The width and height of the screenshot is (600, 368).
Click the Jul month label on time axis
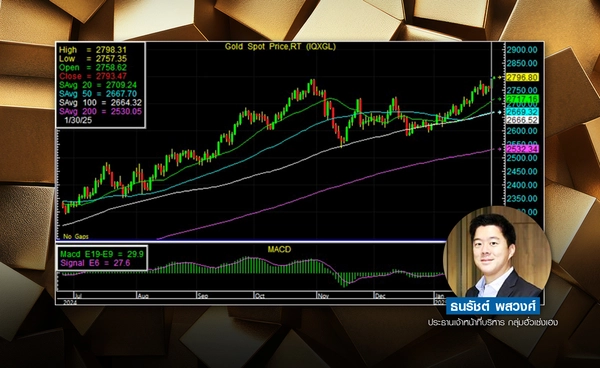point(77,296)
